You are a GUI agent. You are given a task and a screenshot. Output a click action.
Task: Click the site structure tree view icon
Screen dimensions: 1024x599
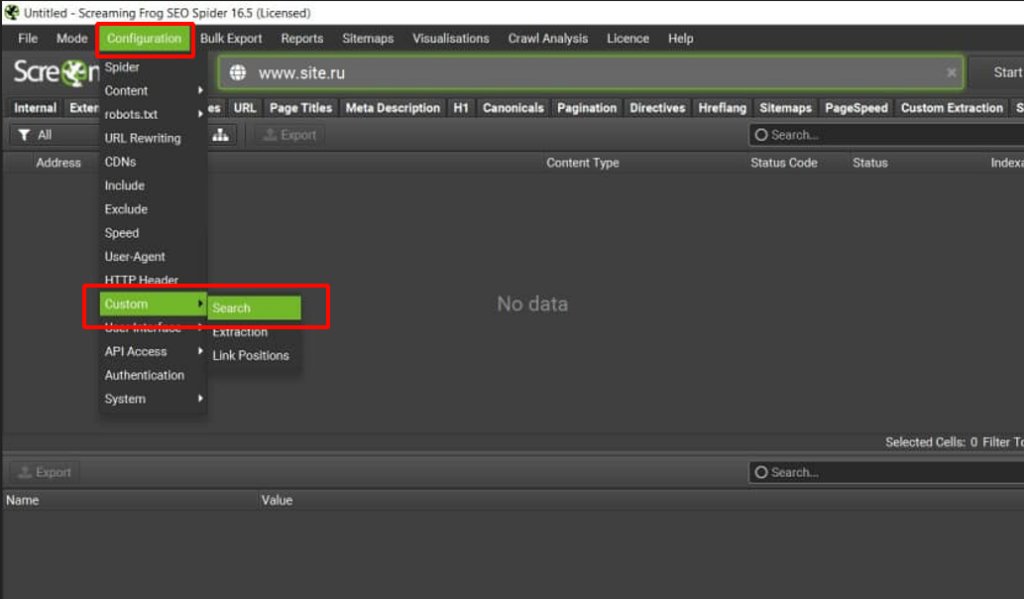[220, 135]
